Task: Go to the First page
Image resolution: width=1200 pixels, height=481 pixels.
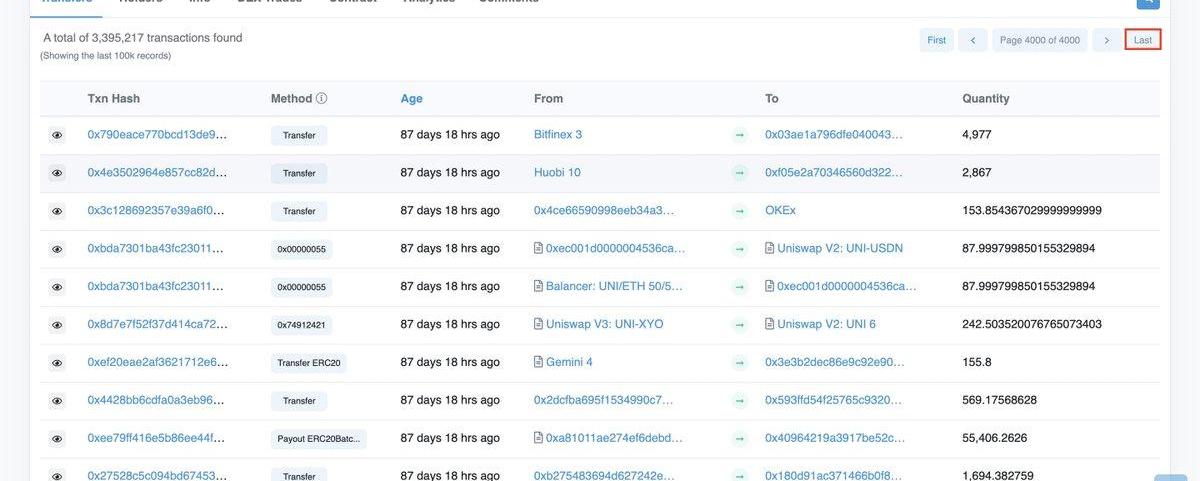Action: click(x=937, y=40)
